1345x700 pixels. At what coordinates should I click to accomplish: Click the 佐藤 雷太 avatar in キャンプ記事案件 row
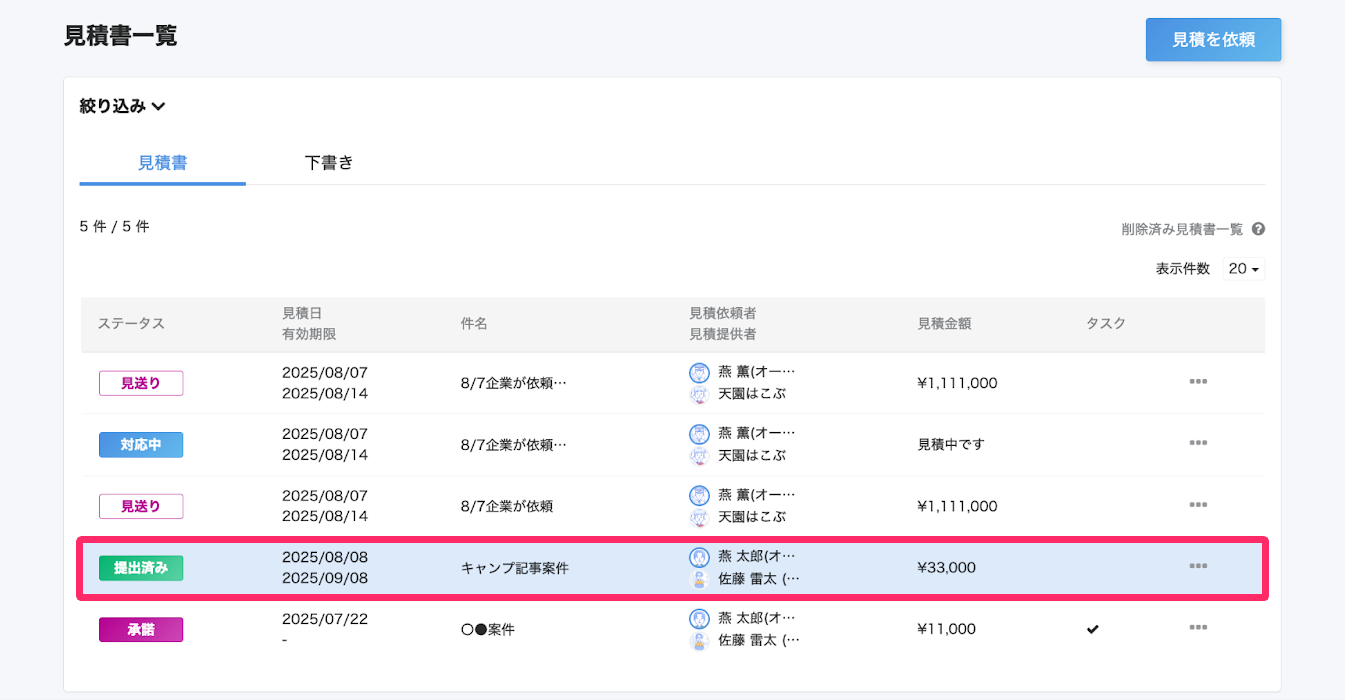699,579
